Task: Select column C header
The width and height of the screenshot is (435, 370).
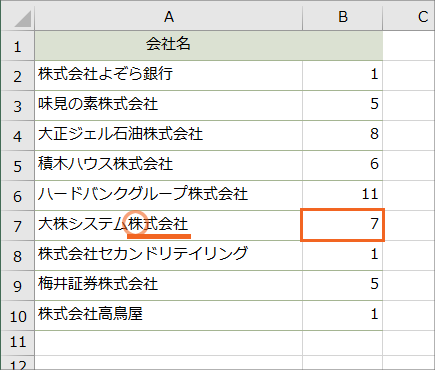Action: pyautogui.click(x=409, y=17)
